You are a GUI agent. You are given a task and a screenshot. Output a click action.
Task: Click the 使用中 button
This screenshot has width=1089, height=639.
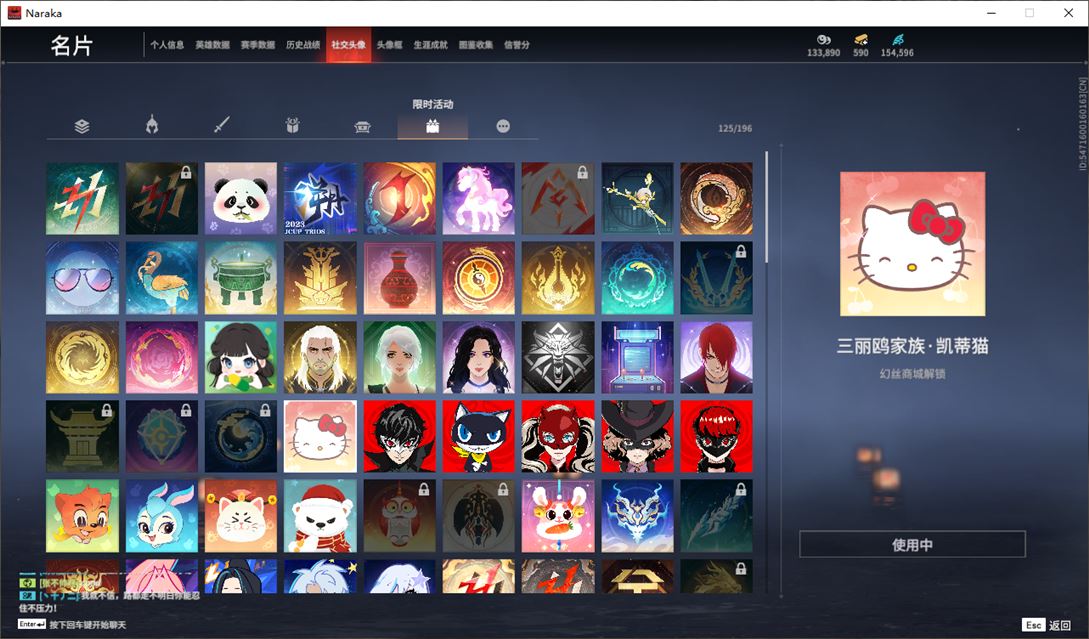(x=912, y=545)
